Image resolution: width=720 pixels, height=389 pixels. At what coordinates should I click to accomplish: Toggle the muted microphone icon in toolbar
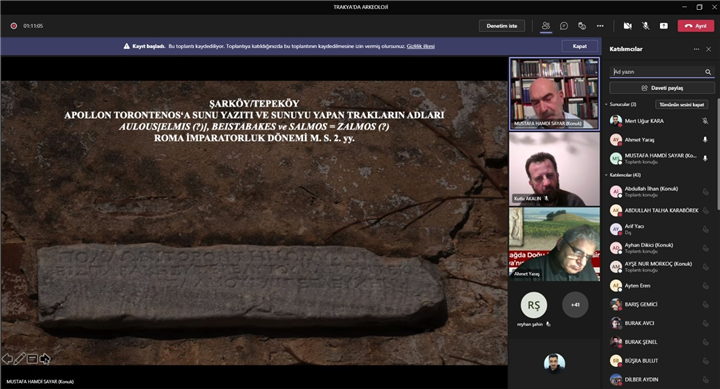coord(646,26)
